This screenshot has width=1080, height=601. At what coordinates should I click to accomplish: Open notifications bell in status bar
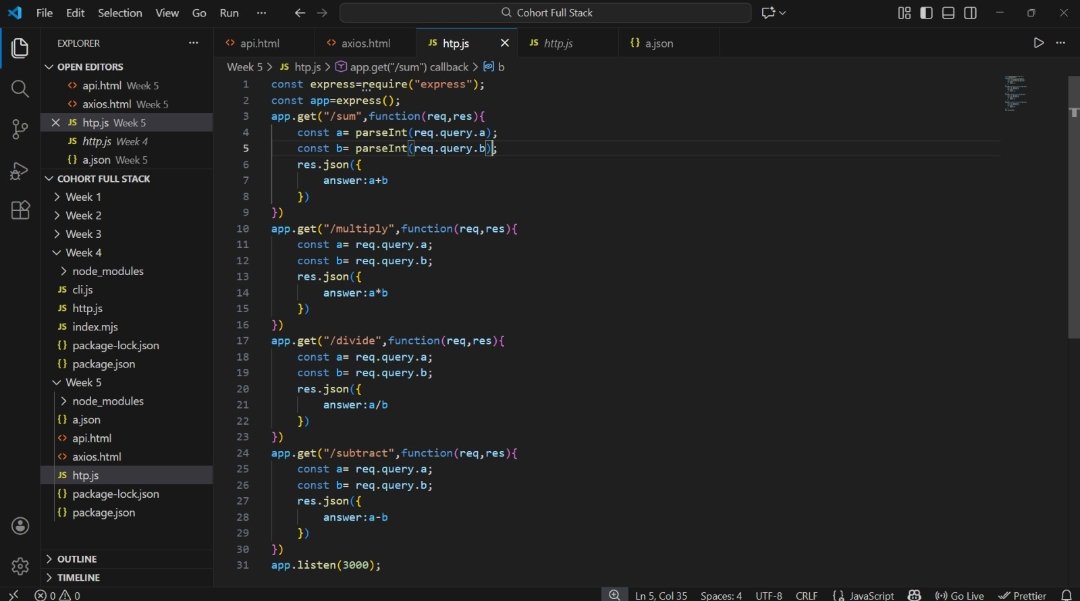(x=1066, y=595)
